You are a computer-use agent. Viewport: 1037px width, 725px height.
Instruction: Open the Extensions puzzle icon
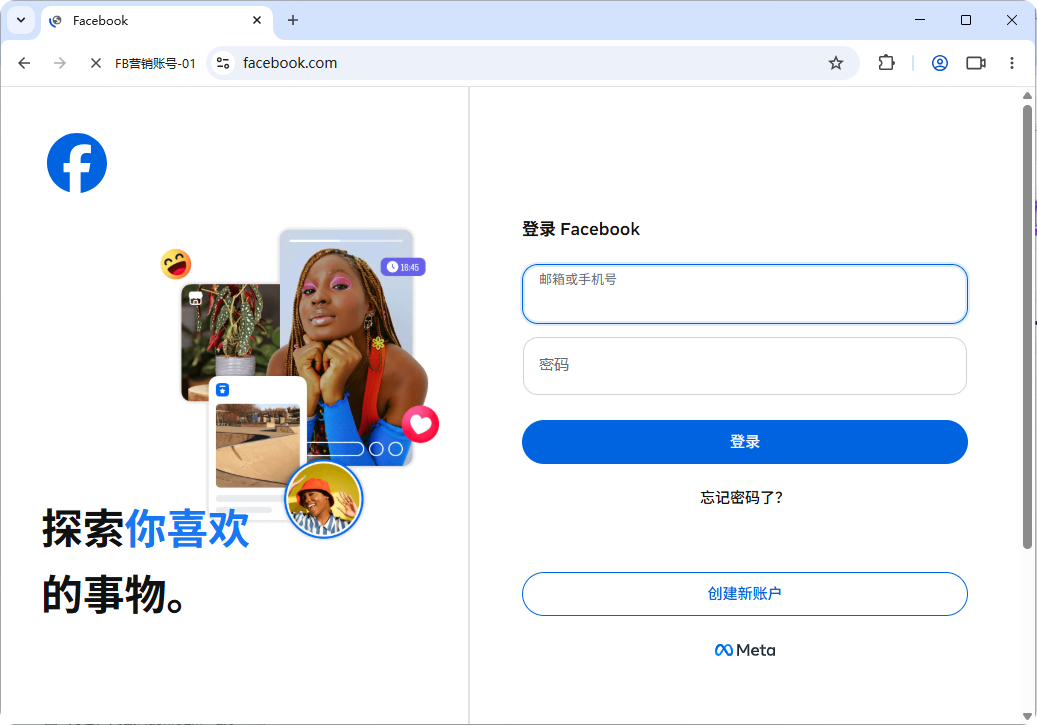tap(886, 63)
